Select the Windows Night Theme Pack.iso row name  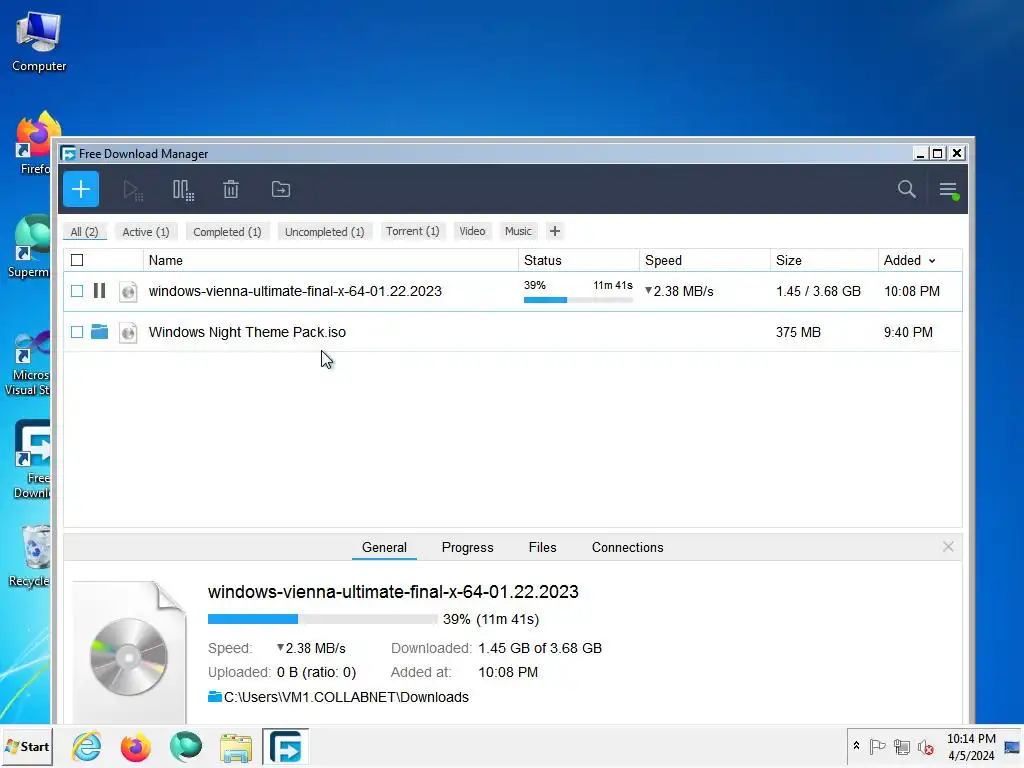pos(248,332)
